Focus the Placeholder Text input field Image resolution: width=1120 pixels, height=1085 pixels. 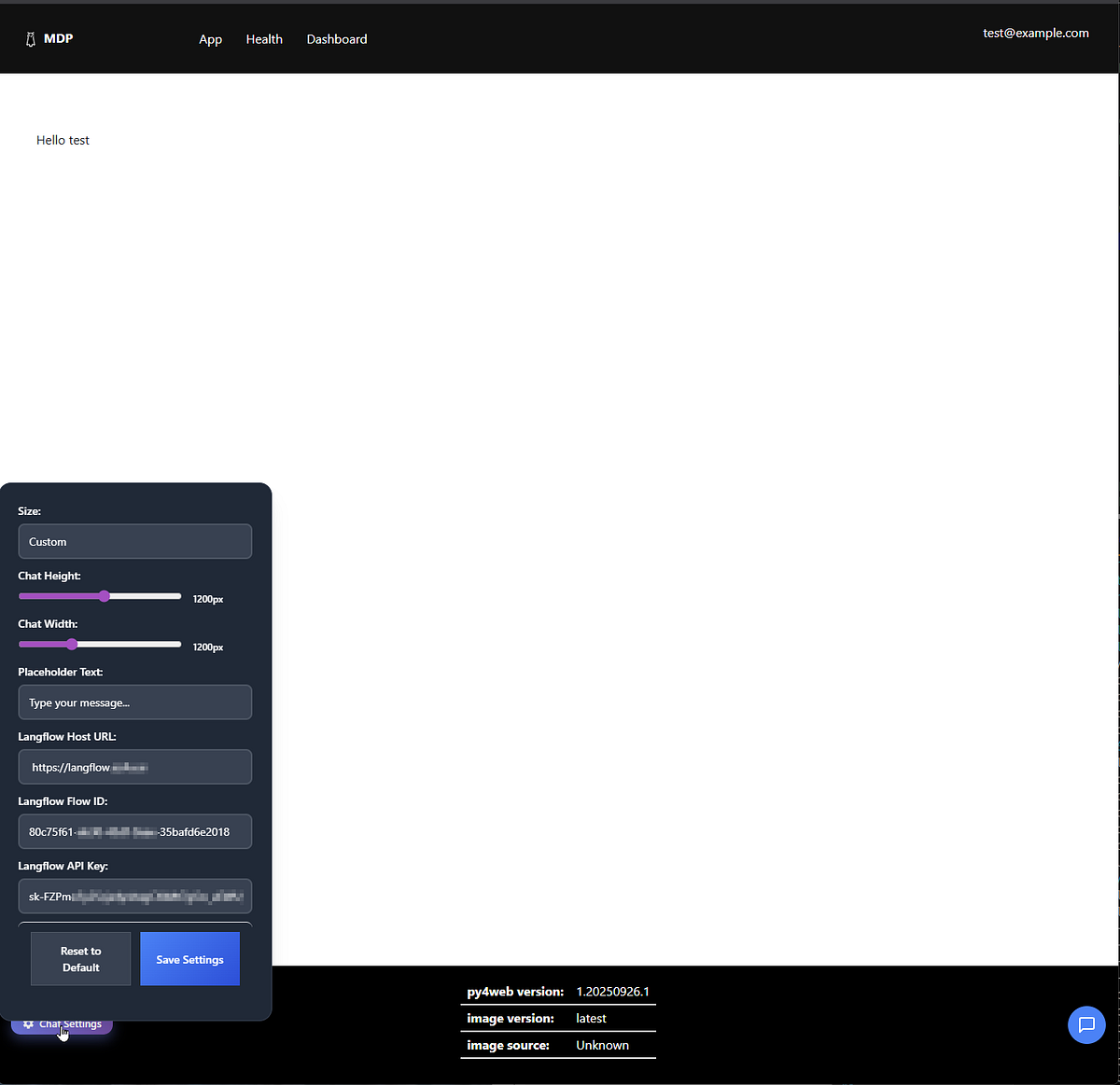(x=134, y=702)
